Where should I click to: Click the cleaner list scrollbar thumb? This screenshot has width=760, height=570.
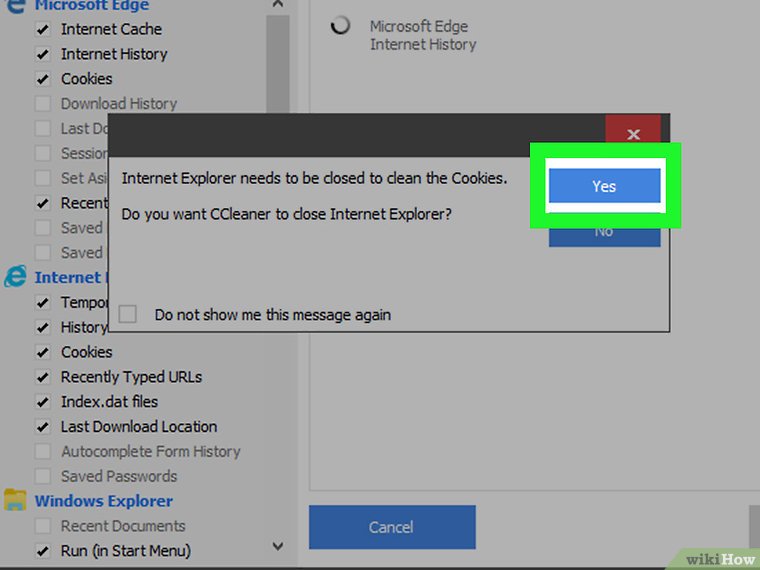coord(278,64)
